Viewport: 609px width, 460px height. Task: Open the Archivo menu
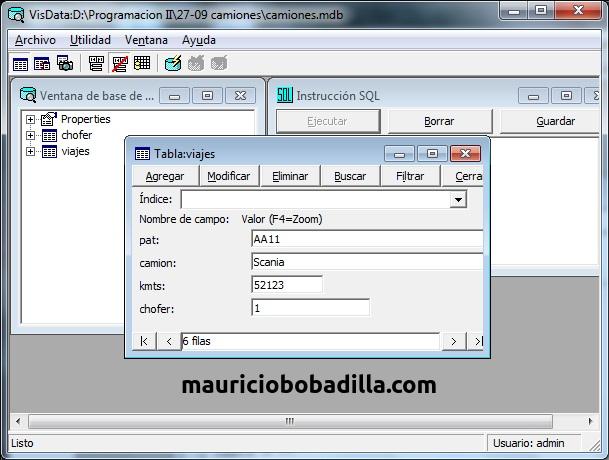point(35,40)
